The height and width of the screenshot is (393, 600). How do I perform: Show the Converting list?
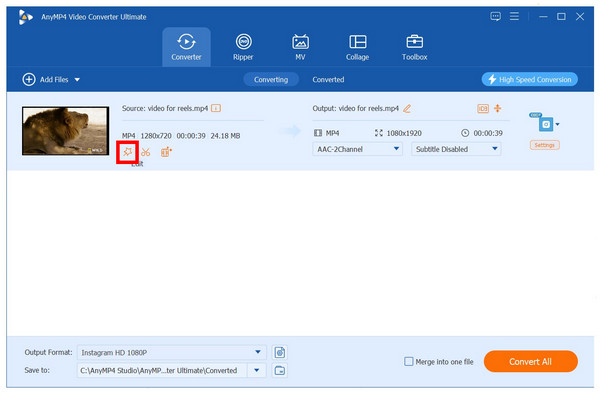point(271,80)
